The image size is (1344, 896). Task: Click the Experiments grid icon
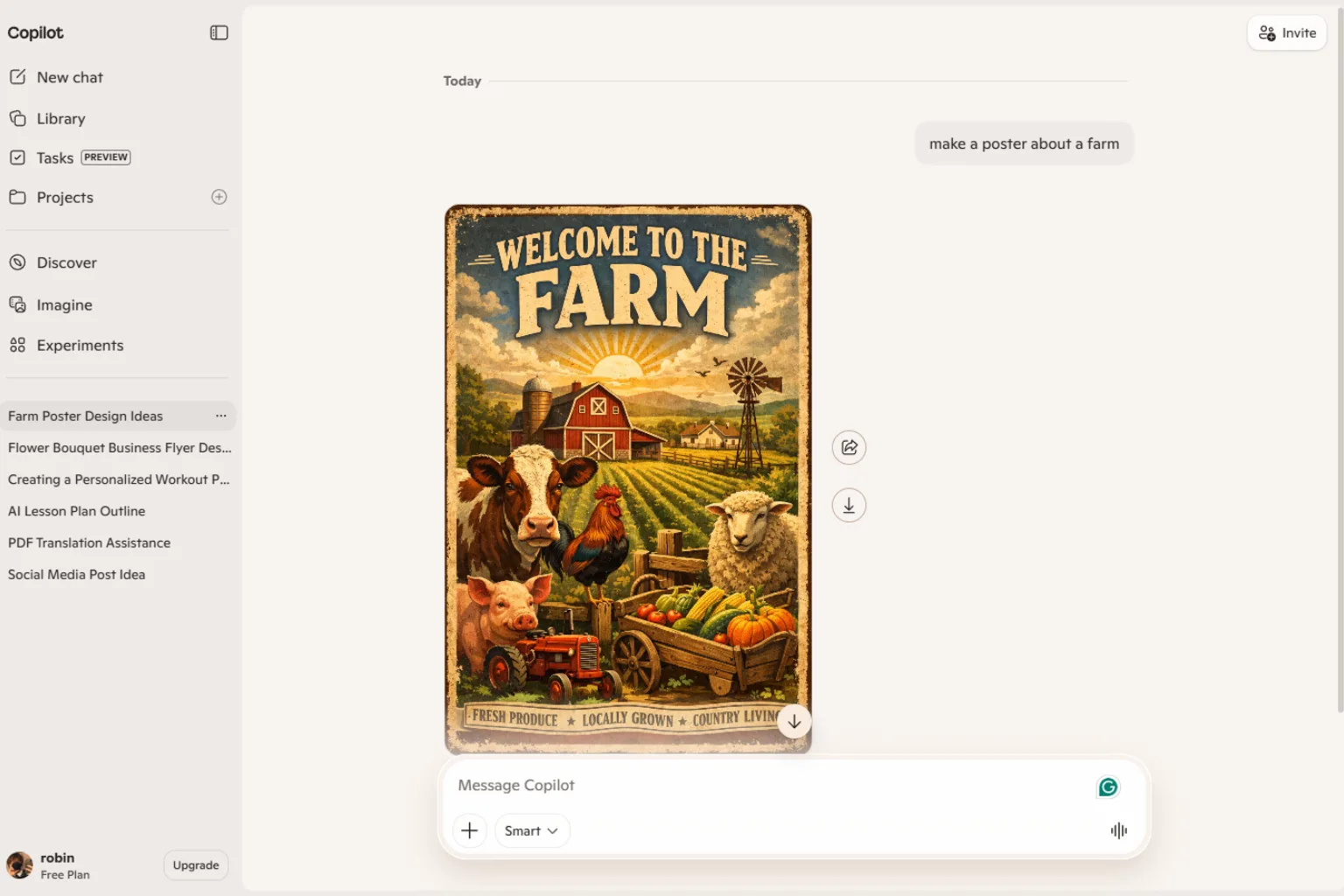pyautogui.click(x=17, y=345)
